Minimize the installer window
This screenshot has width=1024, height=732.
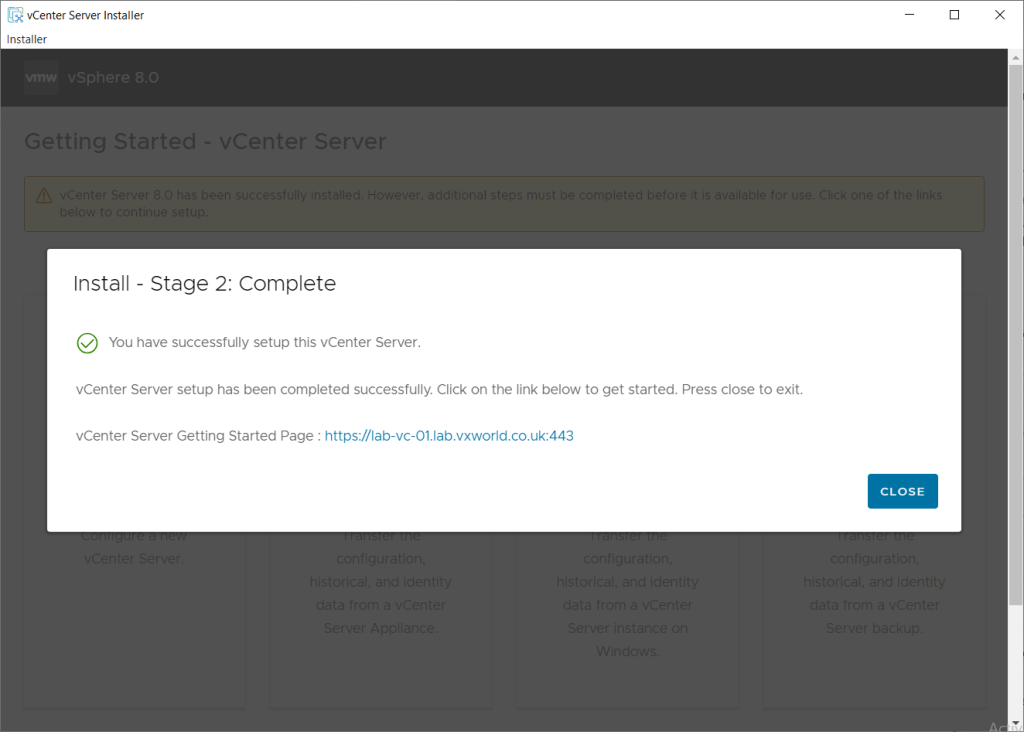tap(909, 15)
